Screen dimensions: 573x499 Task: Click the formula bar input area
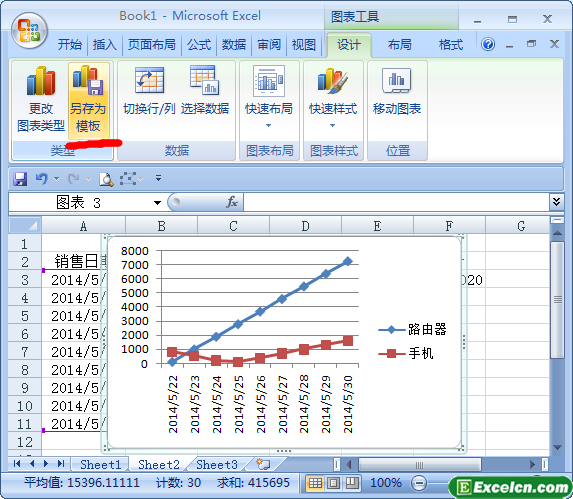tap(396, 202)
